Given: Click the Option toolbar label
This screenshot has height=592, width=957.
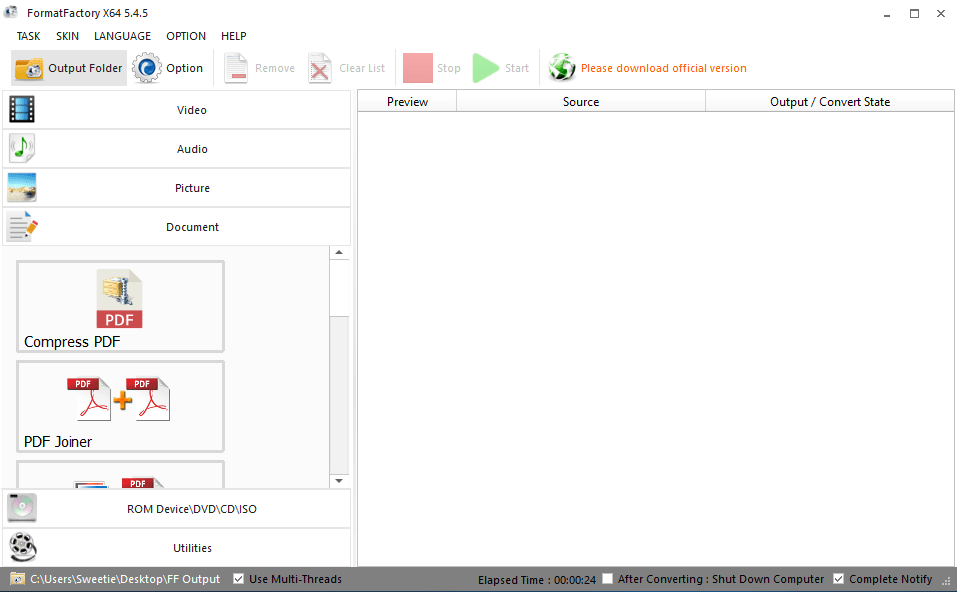Looking at the screenshot, I should (x=184, y=68).
